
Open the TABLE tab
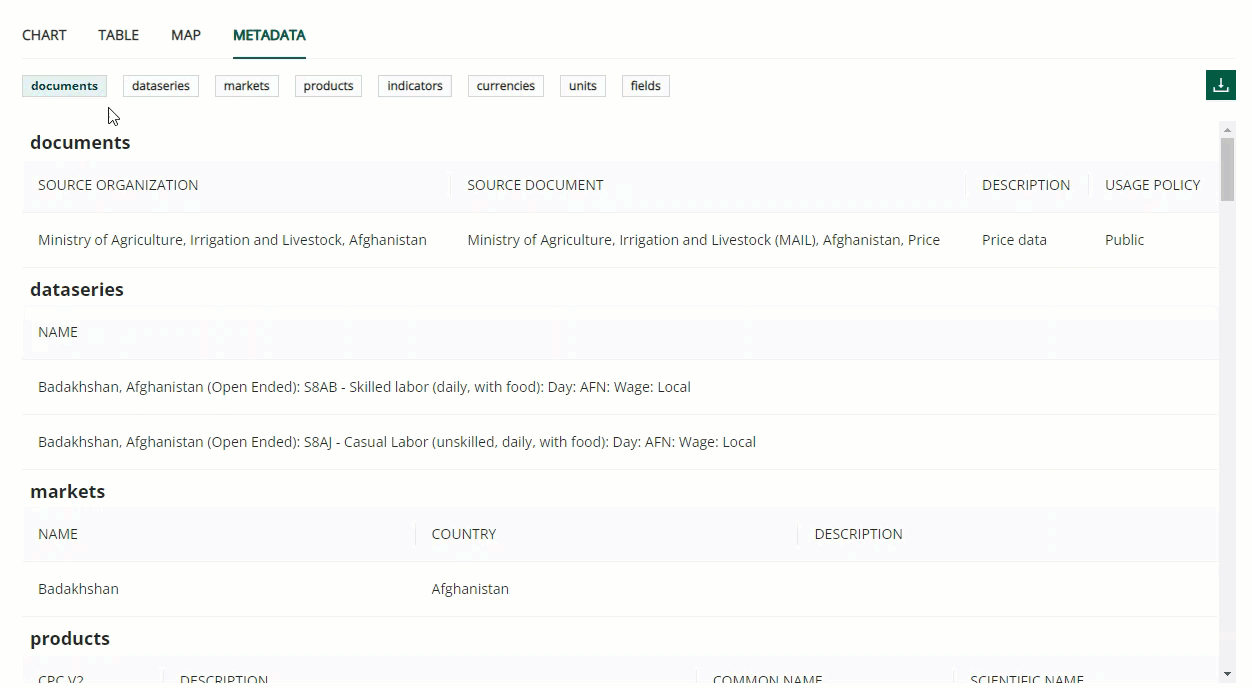tap(118, 35)
